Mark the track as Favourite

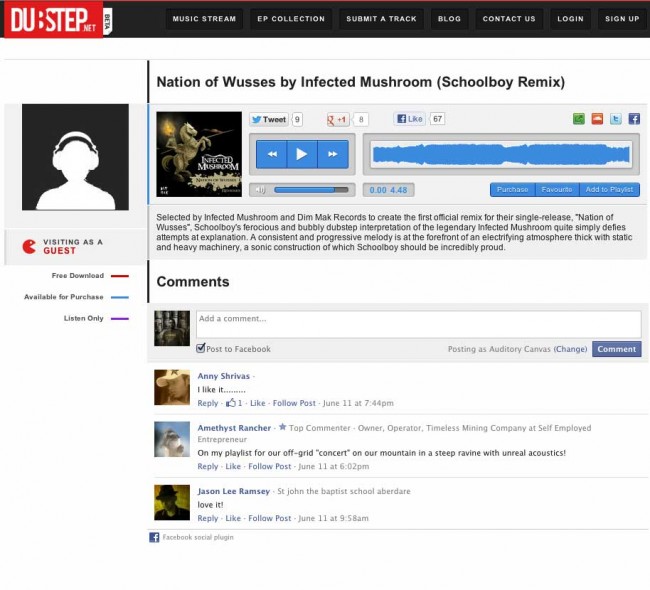coord(557,189)
